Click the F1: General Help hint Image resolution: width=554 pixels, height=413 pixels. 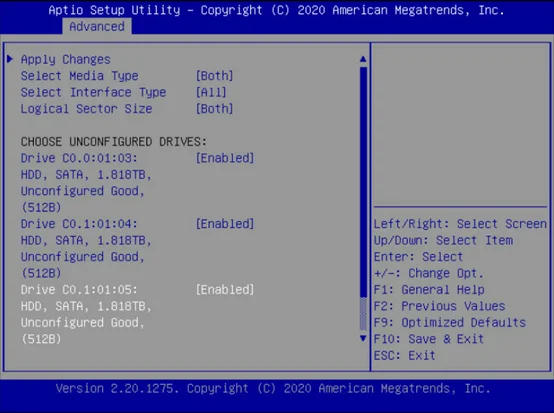(x=429, y=290)
